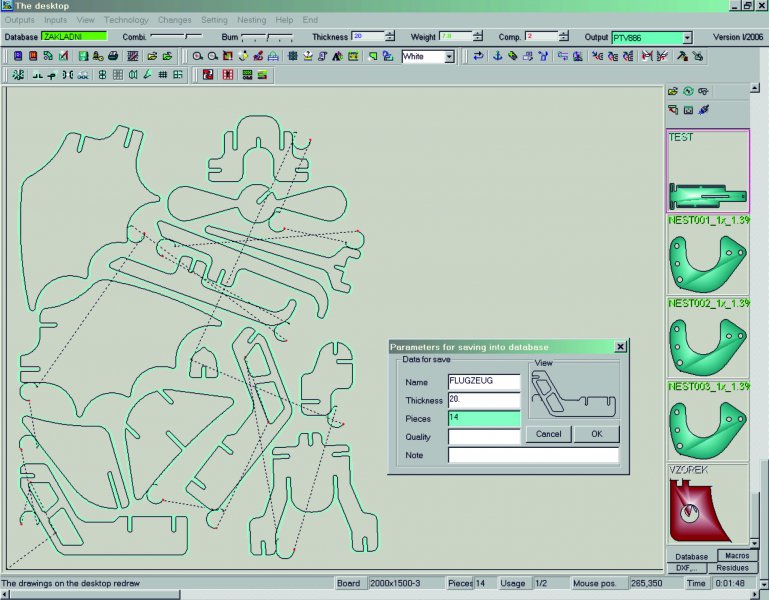Viewport: 769px width, 600px height.
Task: Click the anchor icon in the toolbar
Action: coord(497,56)
